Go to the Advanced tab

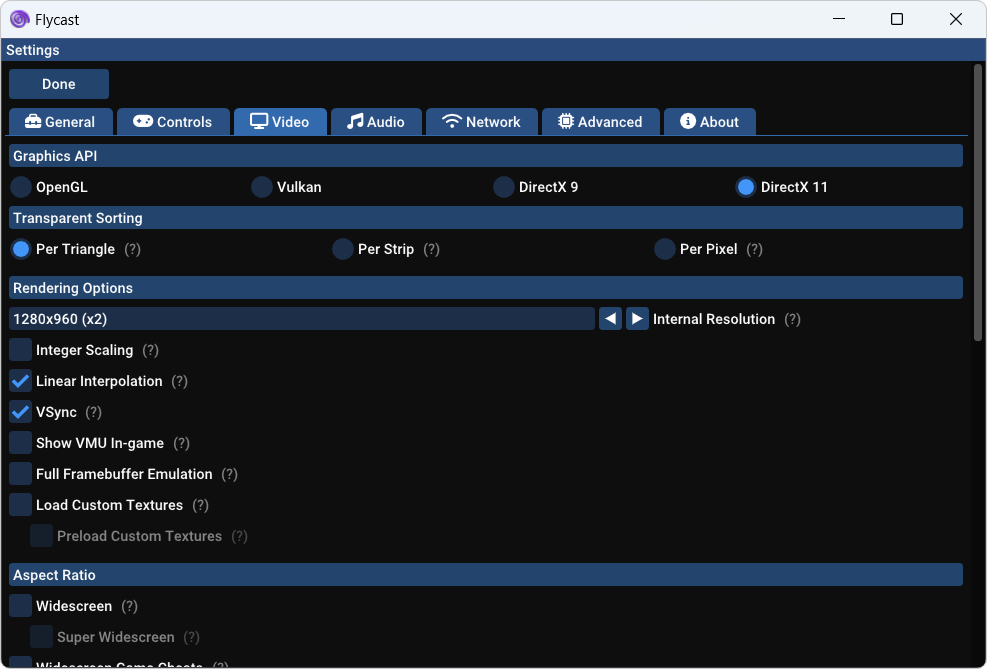[601, 121]
